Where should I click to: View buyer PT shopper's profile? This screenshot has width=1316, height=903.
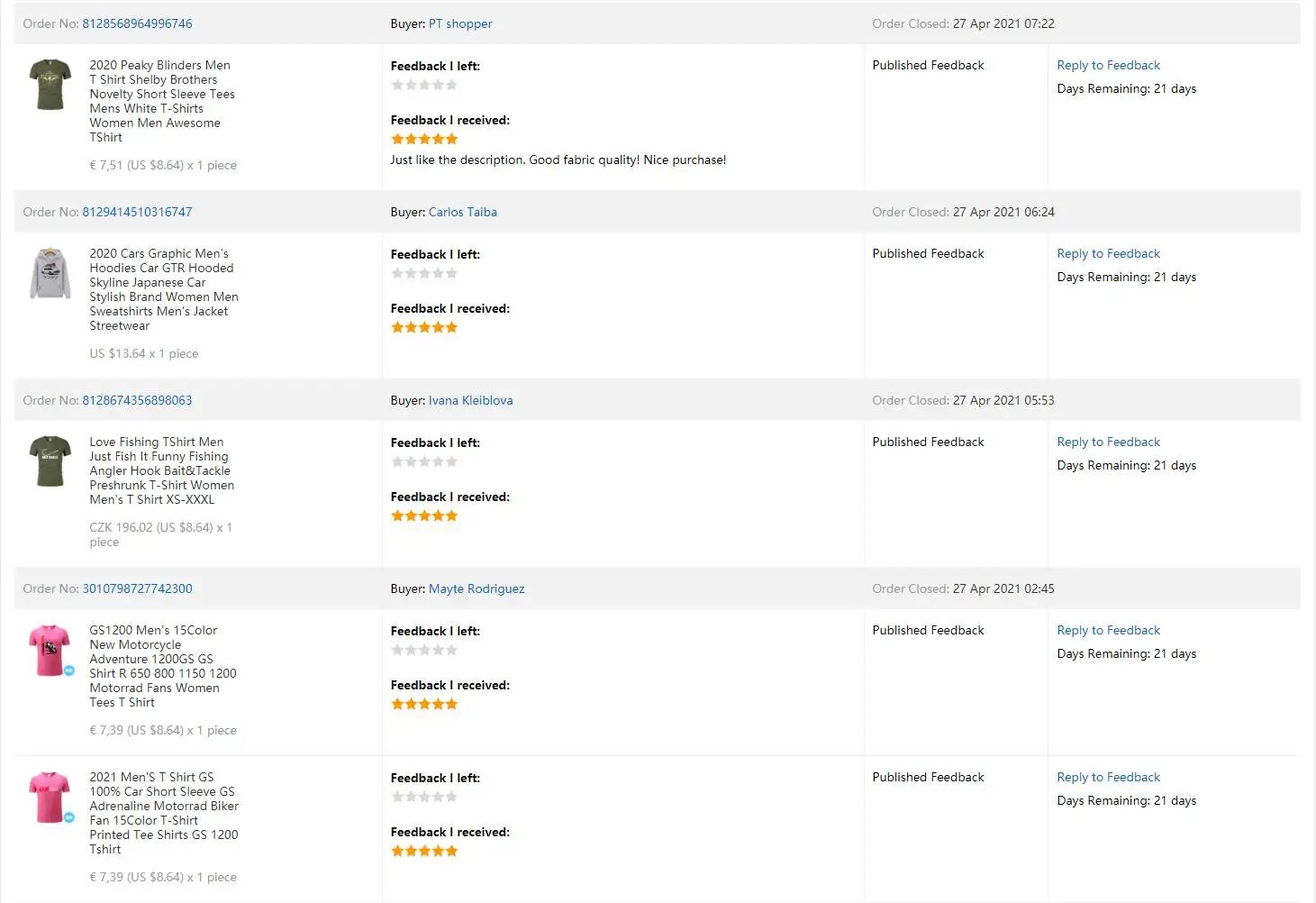460,23
